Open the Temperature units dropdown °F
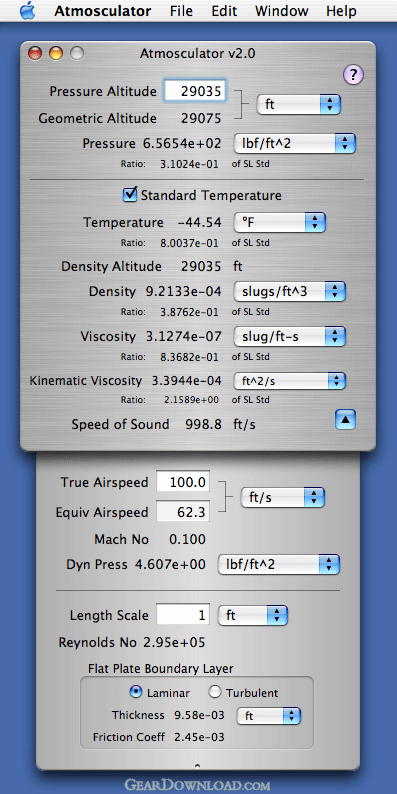 pyautogui.click(x=280, y=222)
